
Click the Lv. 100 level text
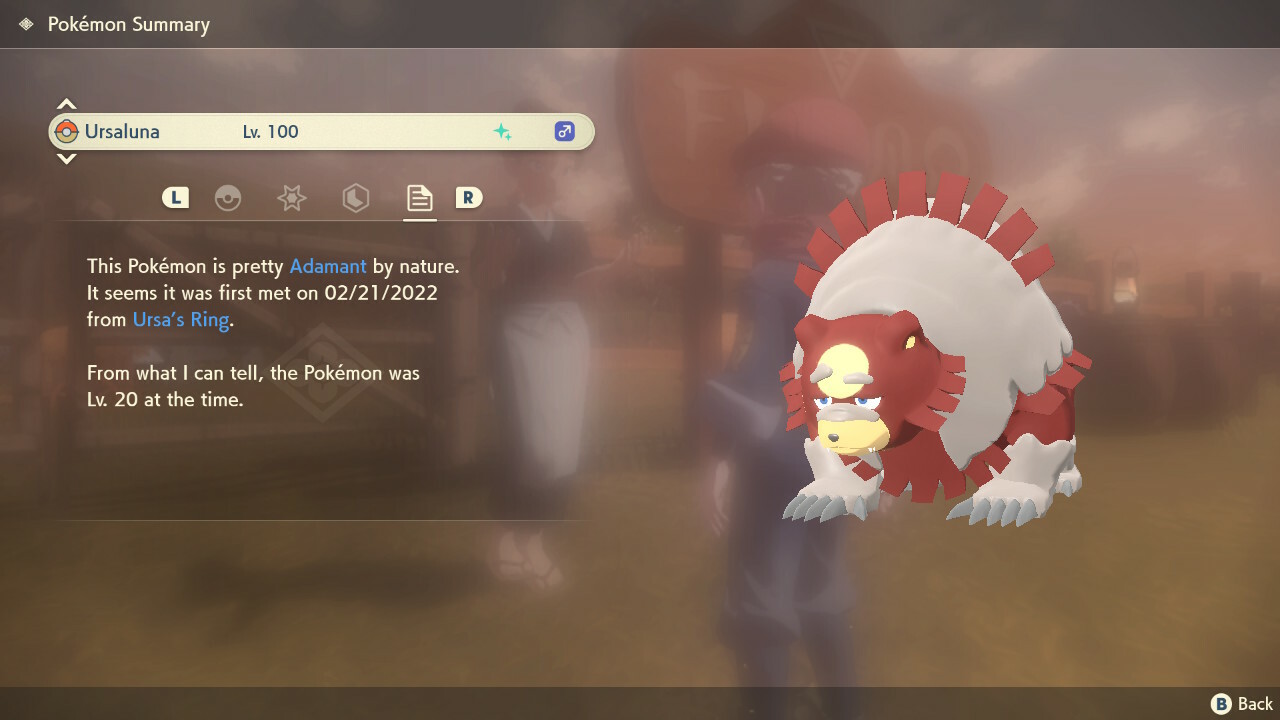point(270,131)
